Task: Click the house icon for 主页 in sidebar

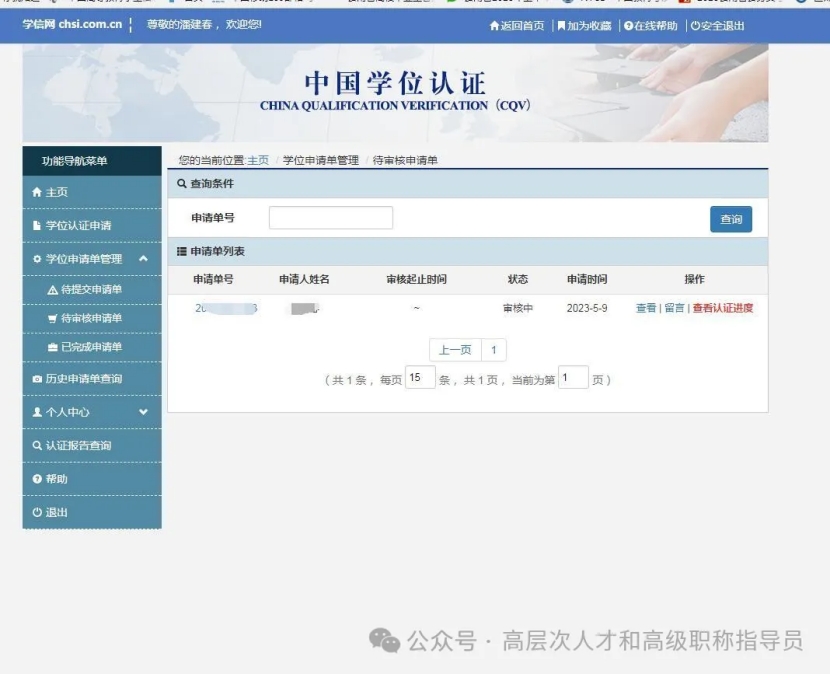Action: click(37, 192)
